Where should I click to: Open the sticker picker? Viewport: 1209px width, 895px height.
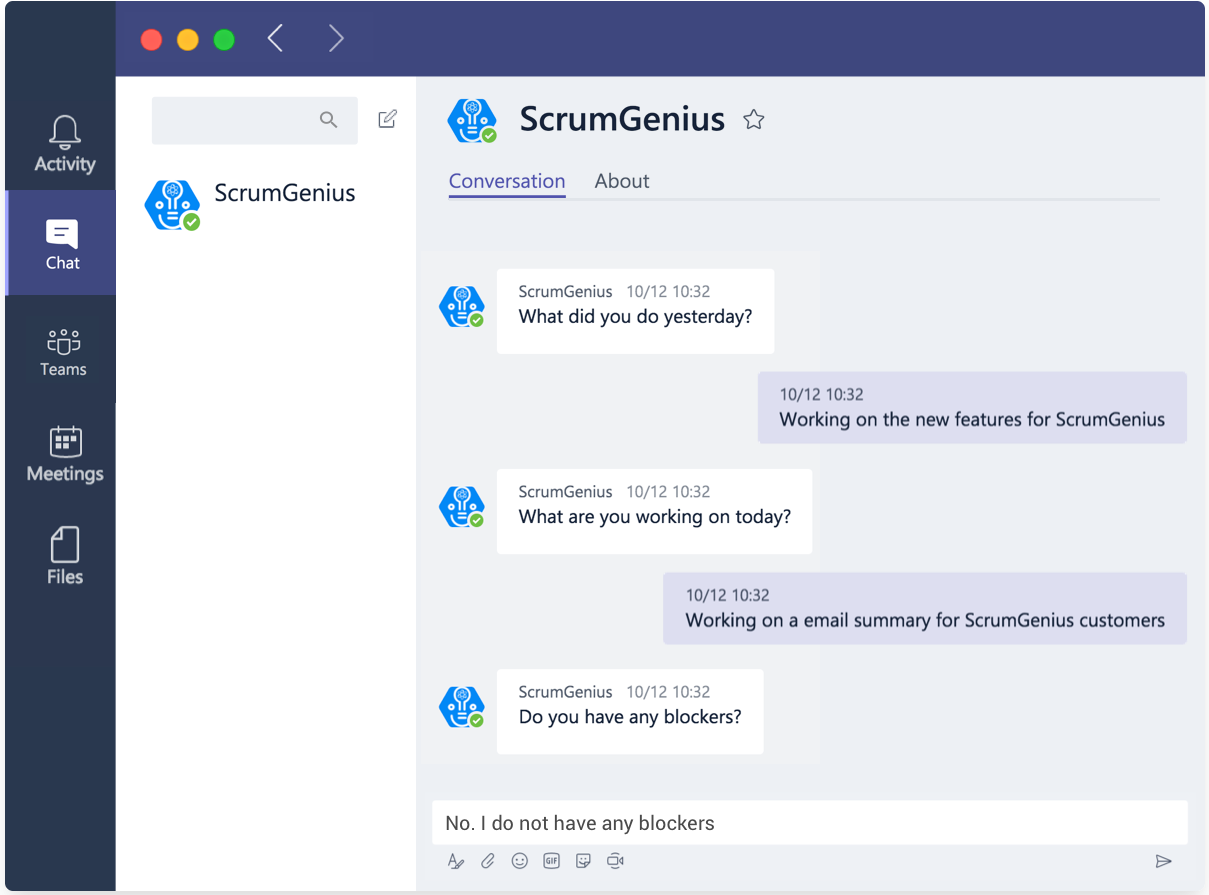583,861
